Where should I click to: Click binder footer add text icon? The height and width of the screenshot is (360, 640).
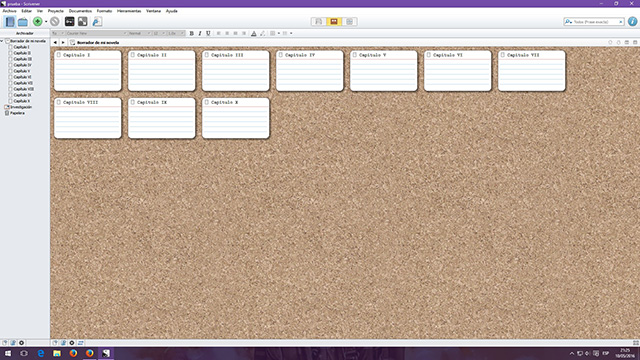coord(5,343)
